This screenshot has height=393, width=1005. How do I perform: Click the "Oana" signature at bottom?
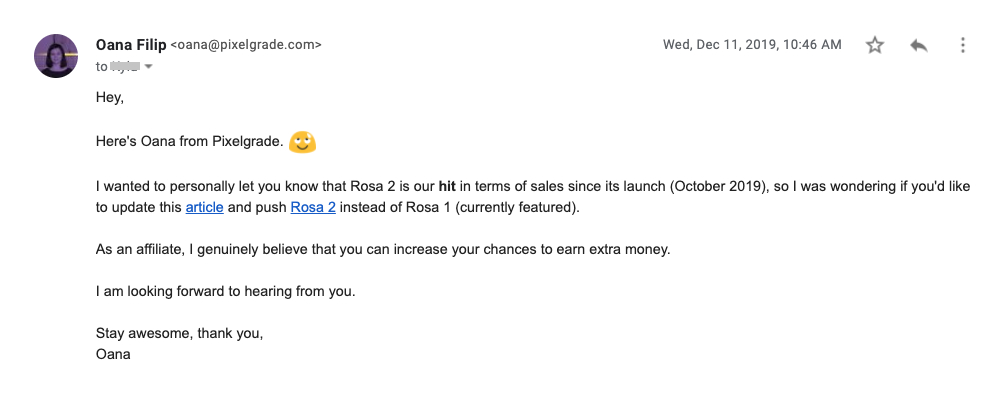point(113,354)
